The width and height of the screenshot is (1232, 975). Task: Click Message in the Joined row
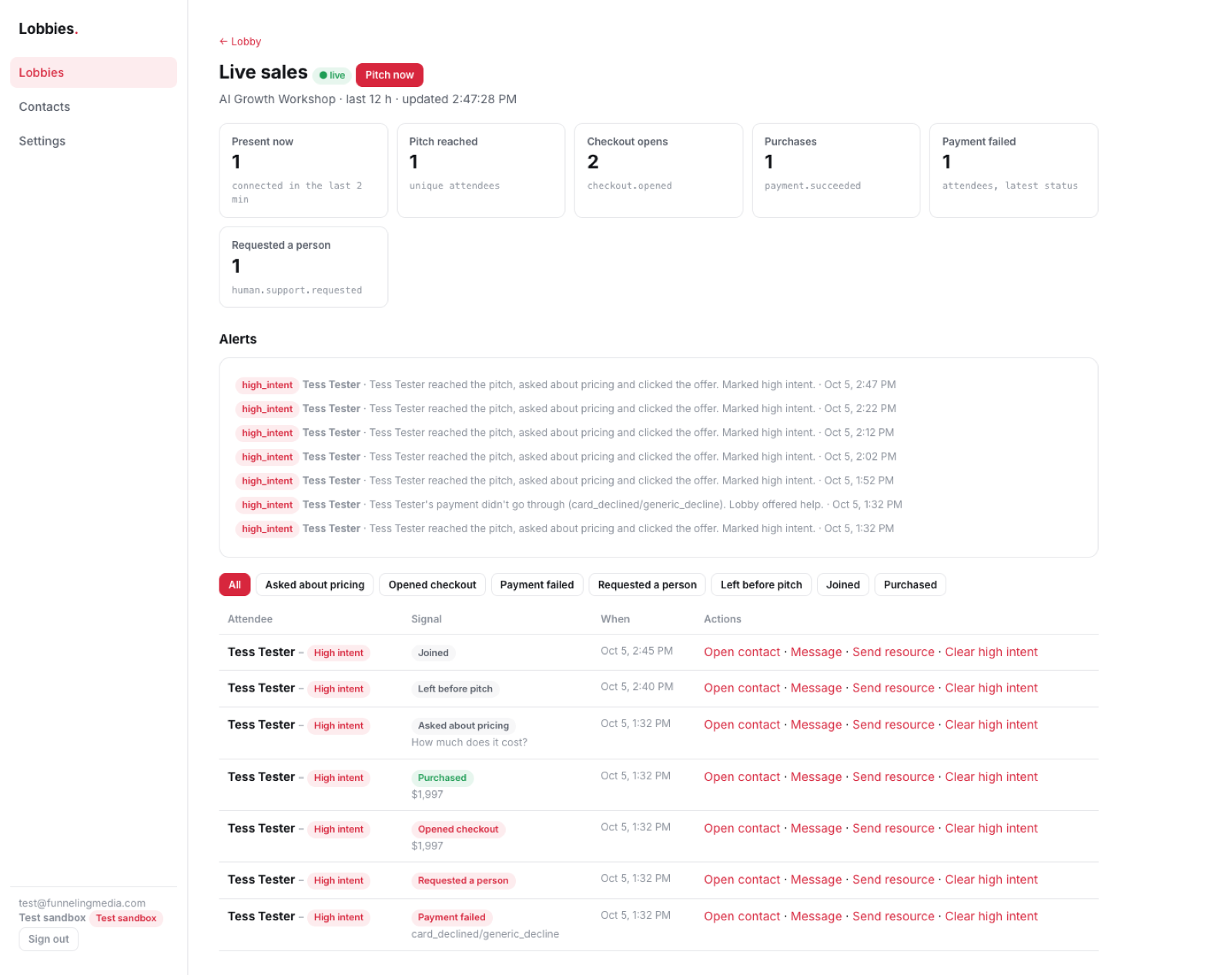816,652
